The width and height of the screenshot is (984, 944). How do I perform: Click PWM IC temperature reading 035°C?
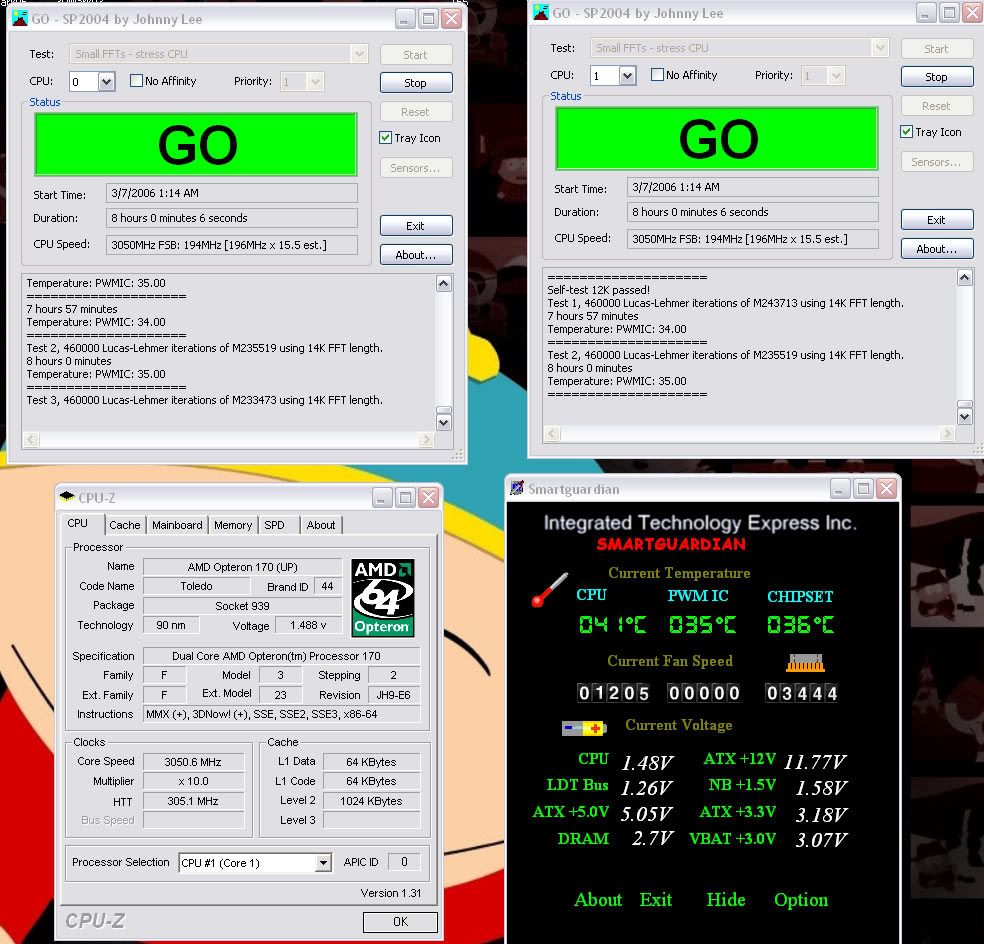point(702,625)
